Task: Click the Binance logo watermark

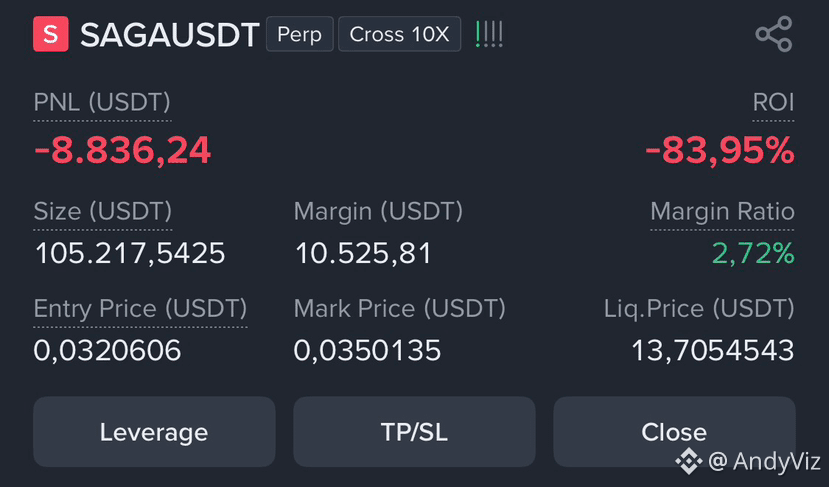Action: [689, 461]
